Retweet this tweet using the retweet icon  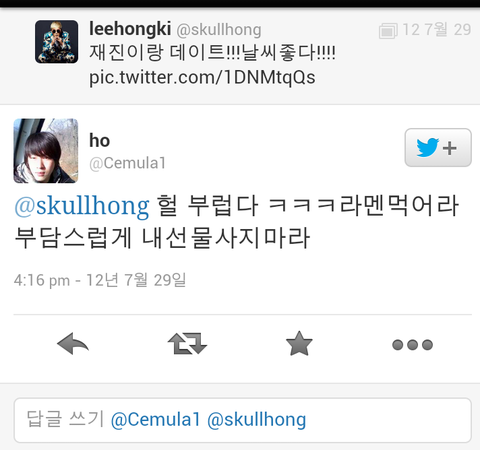187,344
